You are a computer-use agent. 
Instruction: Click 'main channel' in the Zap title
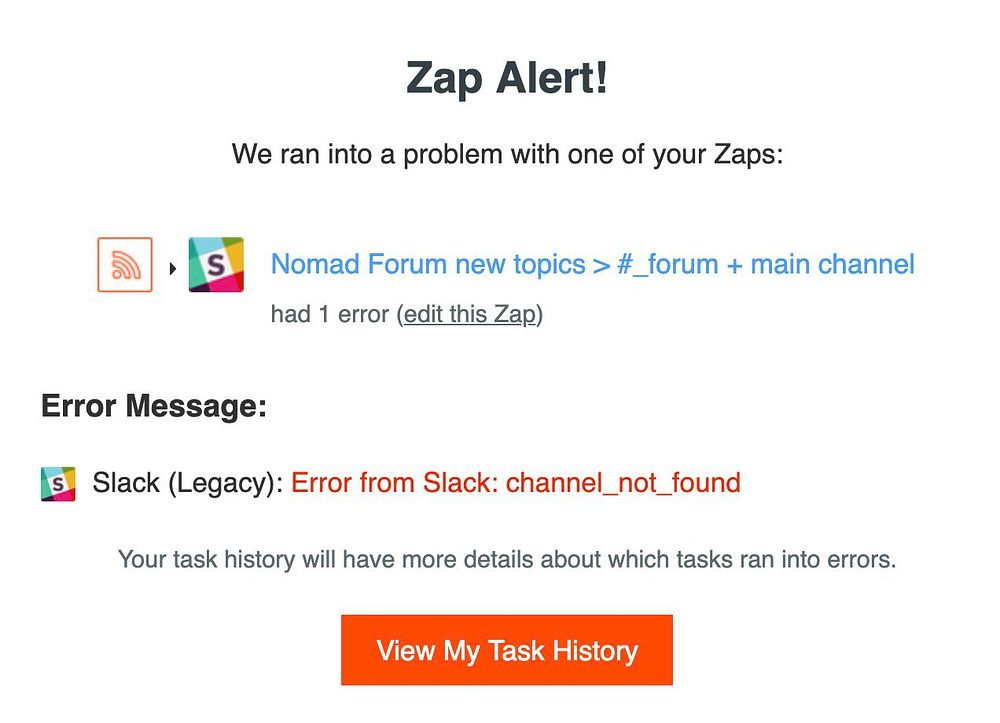(832, 265)
